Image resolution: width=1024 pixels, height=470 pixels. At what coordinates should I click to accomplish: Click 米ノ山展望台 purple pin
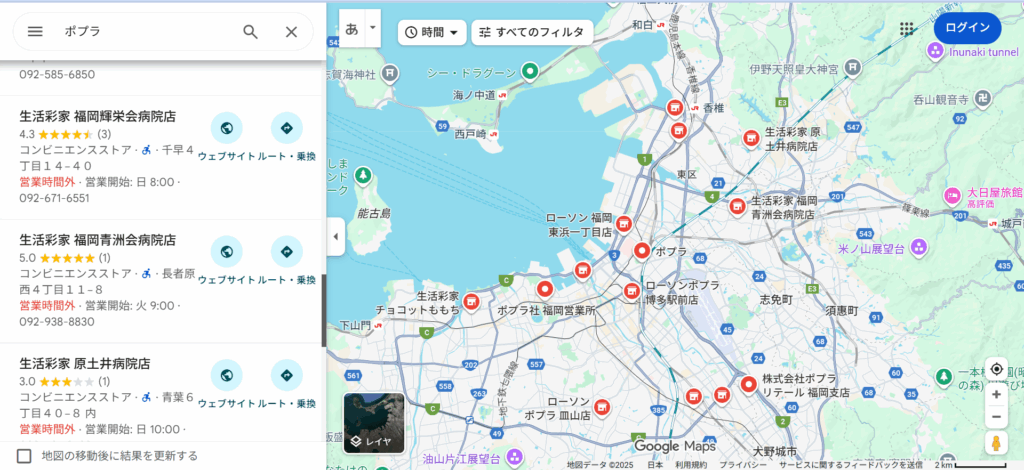[919, 247]
